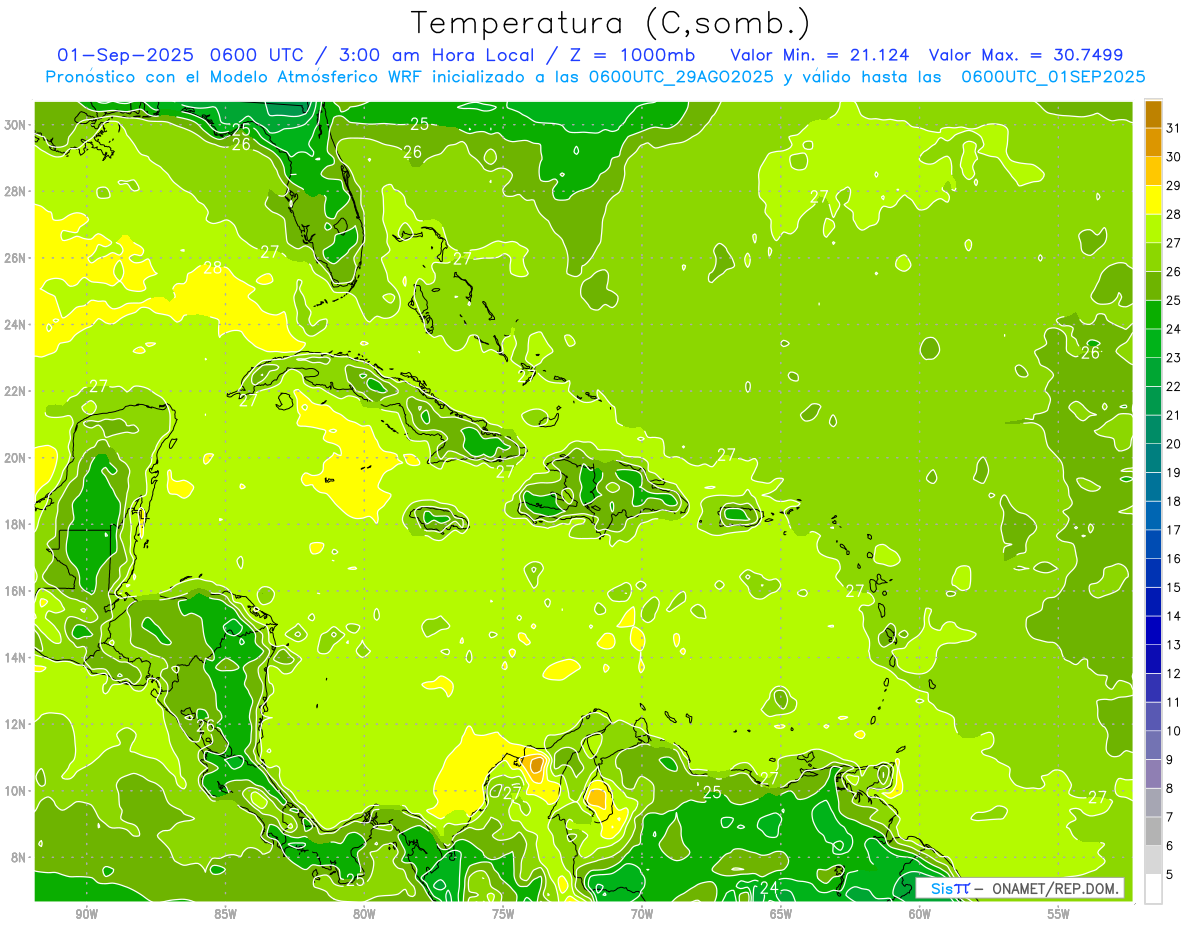Click the 28N latitude axis label
The image size is (1200, 927).
(x=15, y=191)
